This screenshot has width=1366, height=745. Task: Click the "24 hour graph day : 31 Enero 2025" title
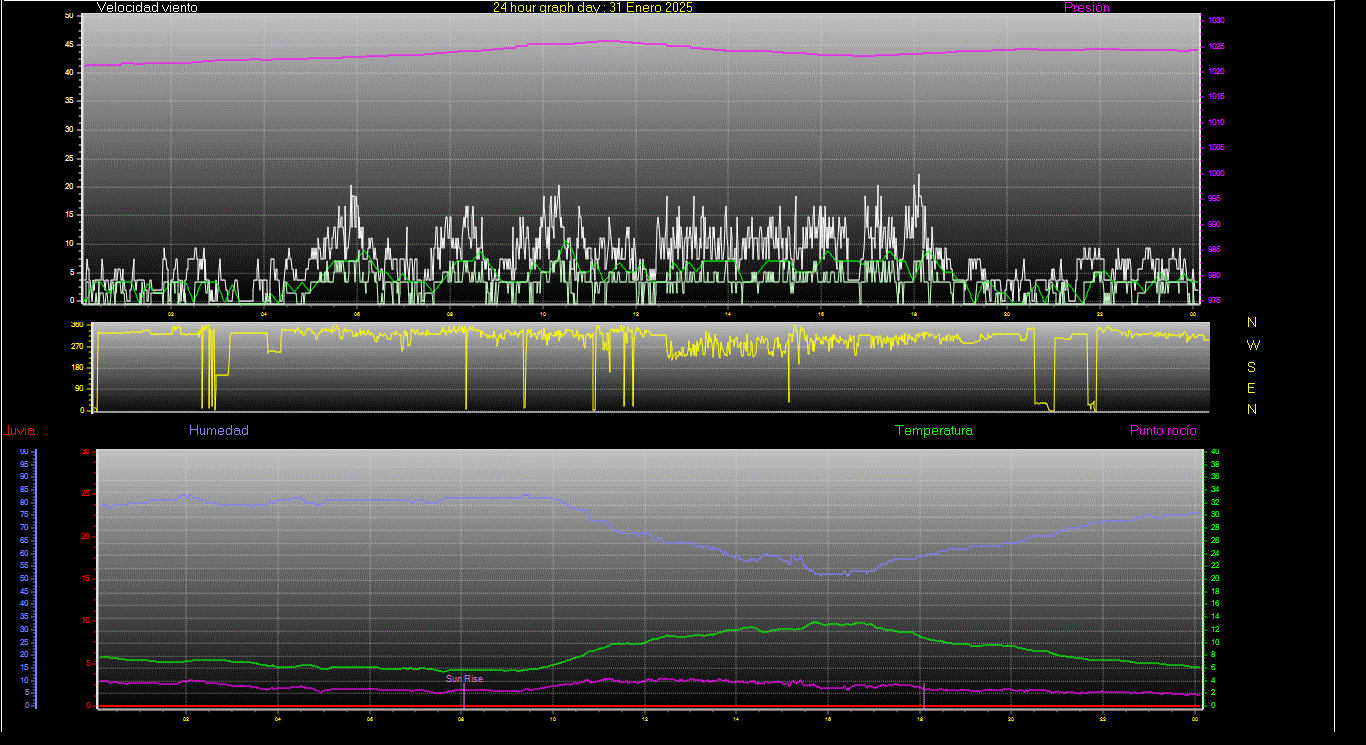(592, 7)
